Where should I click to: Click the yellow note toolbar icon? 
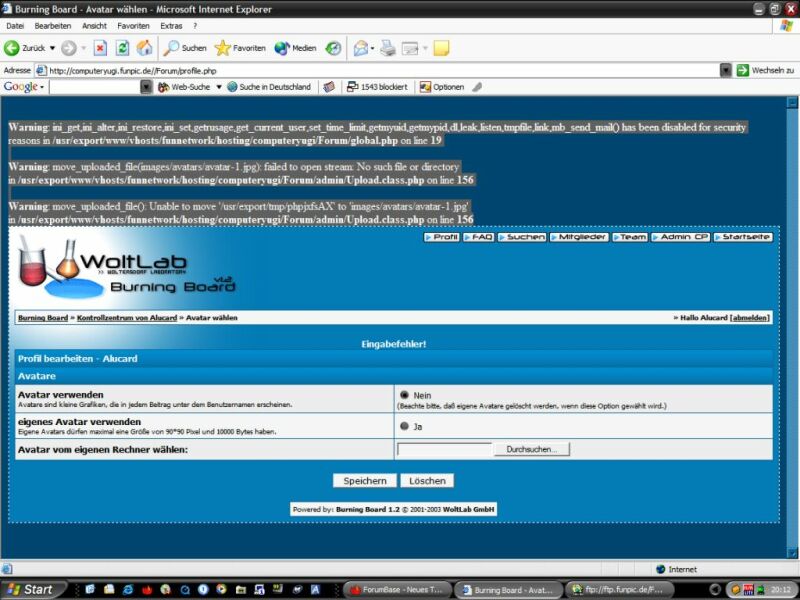pos(441,48)
